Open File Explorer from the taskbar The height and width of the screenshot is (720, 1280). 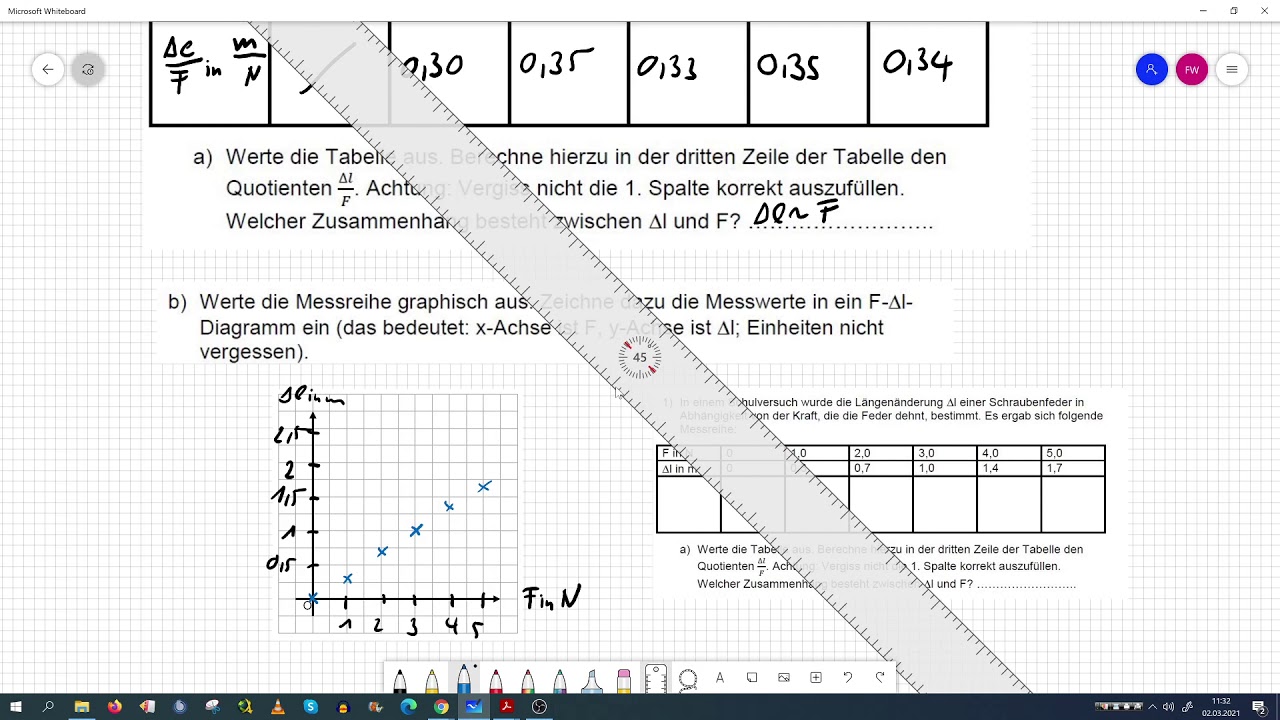(82, 707)
